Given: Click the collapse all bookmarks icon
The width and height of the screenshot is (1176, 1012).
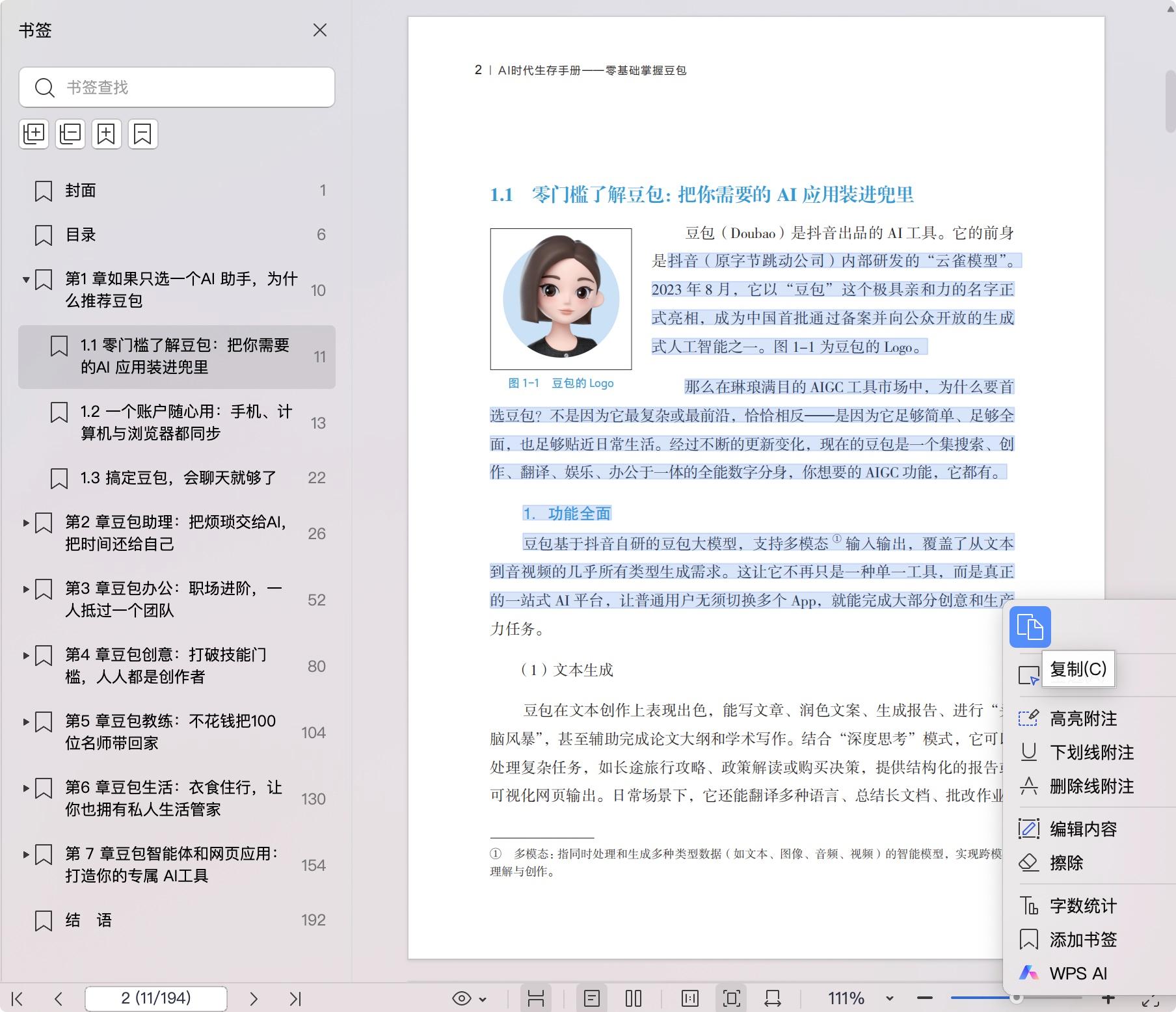Looking at the screenshot, I should [x=70, y=134].
